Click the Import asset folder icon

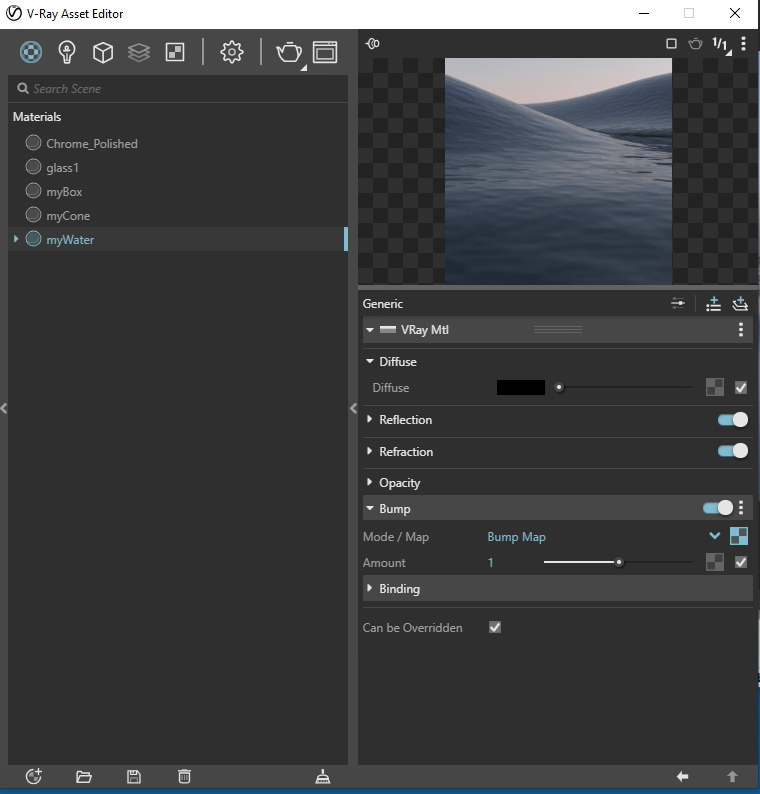pos(84,776)
